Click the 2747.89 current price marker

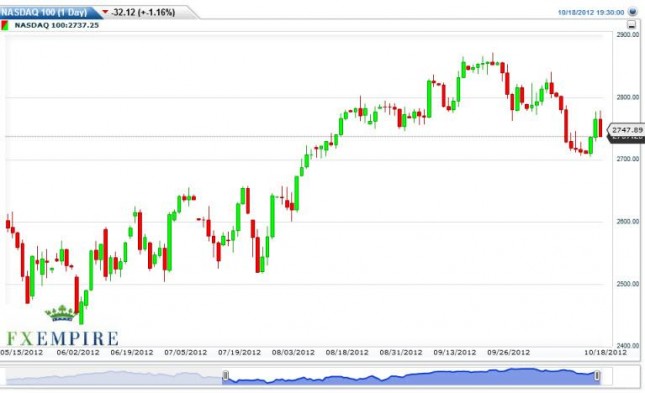[627, 130]
